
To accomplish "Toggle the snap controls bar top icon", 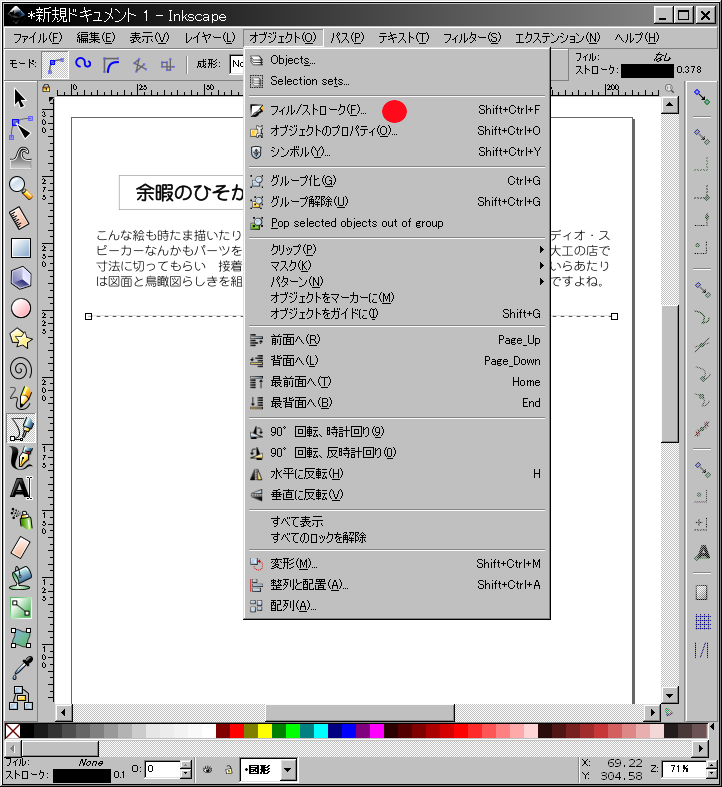I will [702, 97].
